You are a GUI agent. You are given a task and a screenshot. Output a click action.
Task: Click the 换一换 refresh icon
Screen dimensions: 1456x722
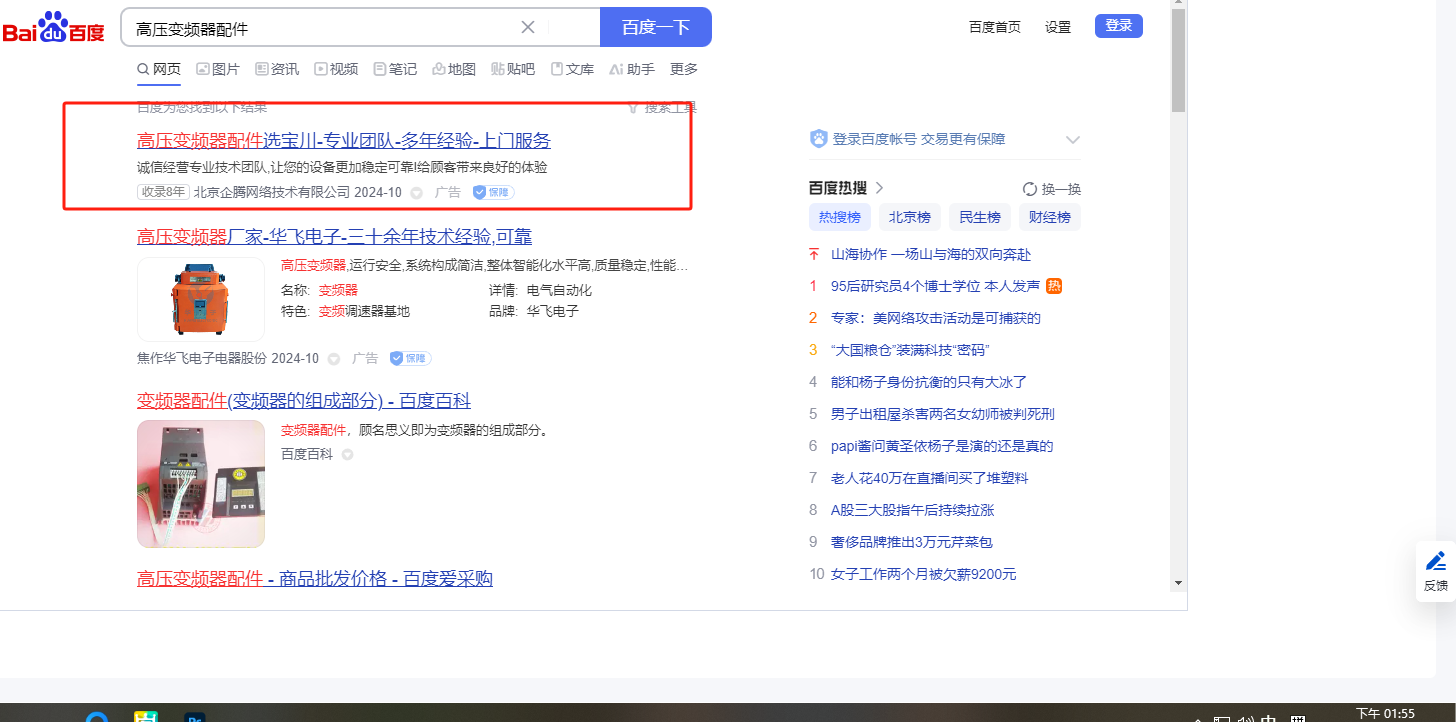tap(1029, 189)
